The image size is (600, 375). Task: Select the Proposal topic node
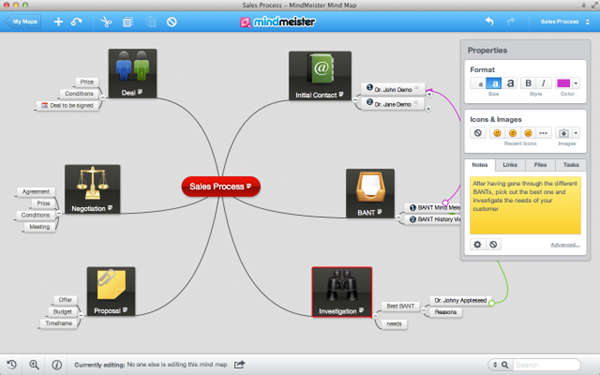click(x=111, y=291)
